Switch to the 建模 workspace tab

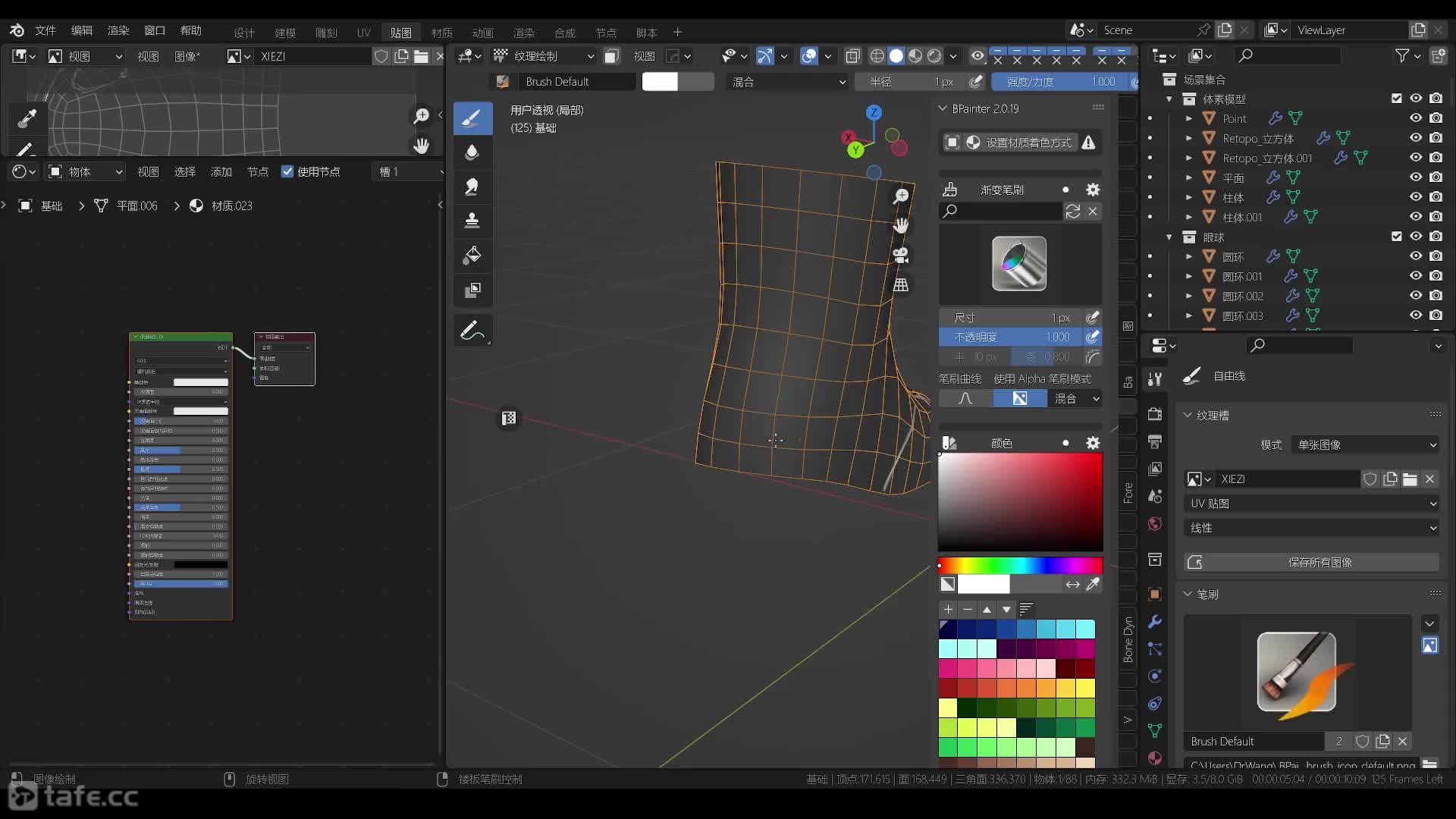tap(285, 33)
